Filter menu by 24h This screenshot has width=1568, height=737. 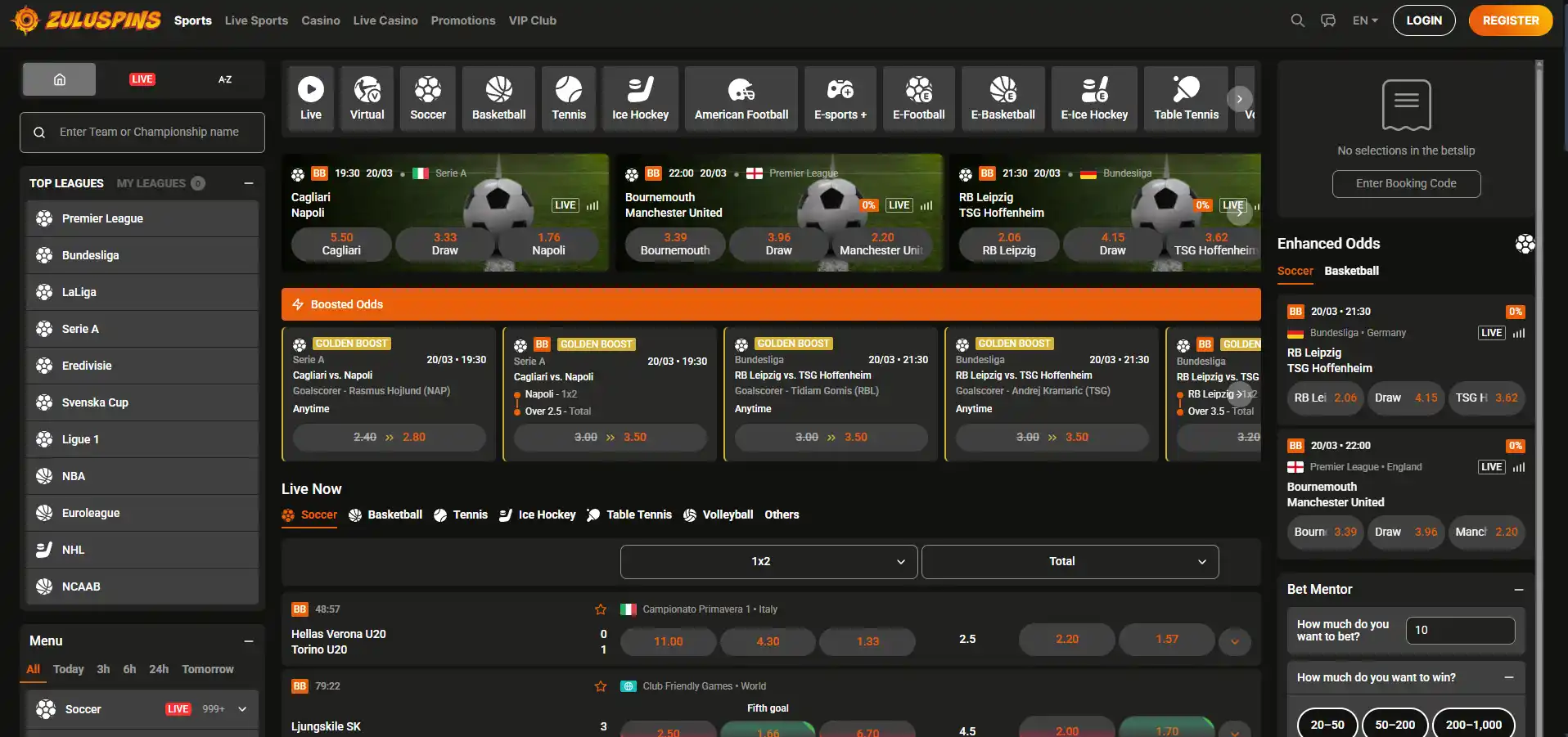[159, 669]
